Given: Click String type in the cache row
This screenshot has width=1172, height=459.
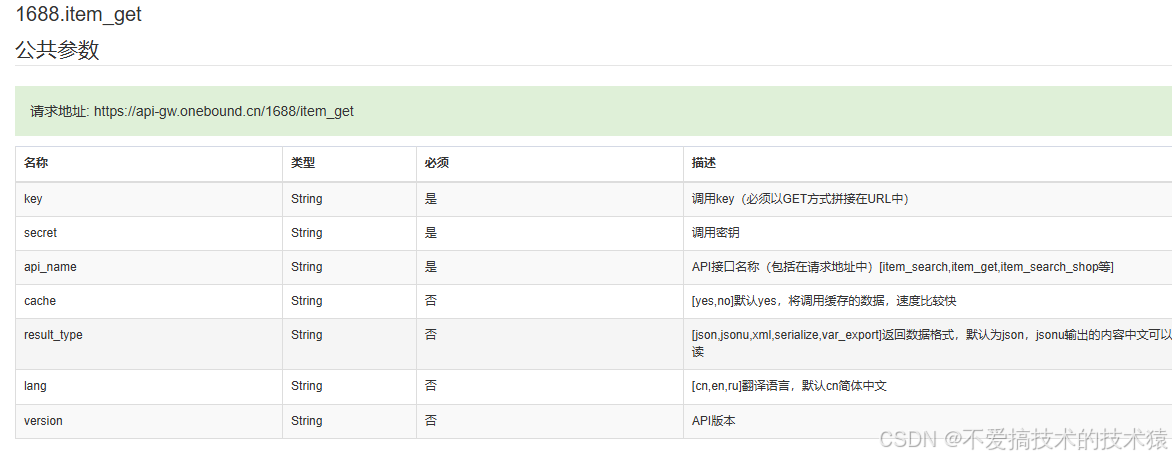Looking at the screenshot, I should point(306,301).
